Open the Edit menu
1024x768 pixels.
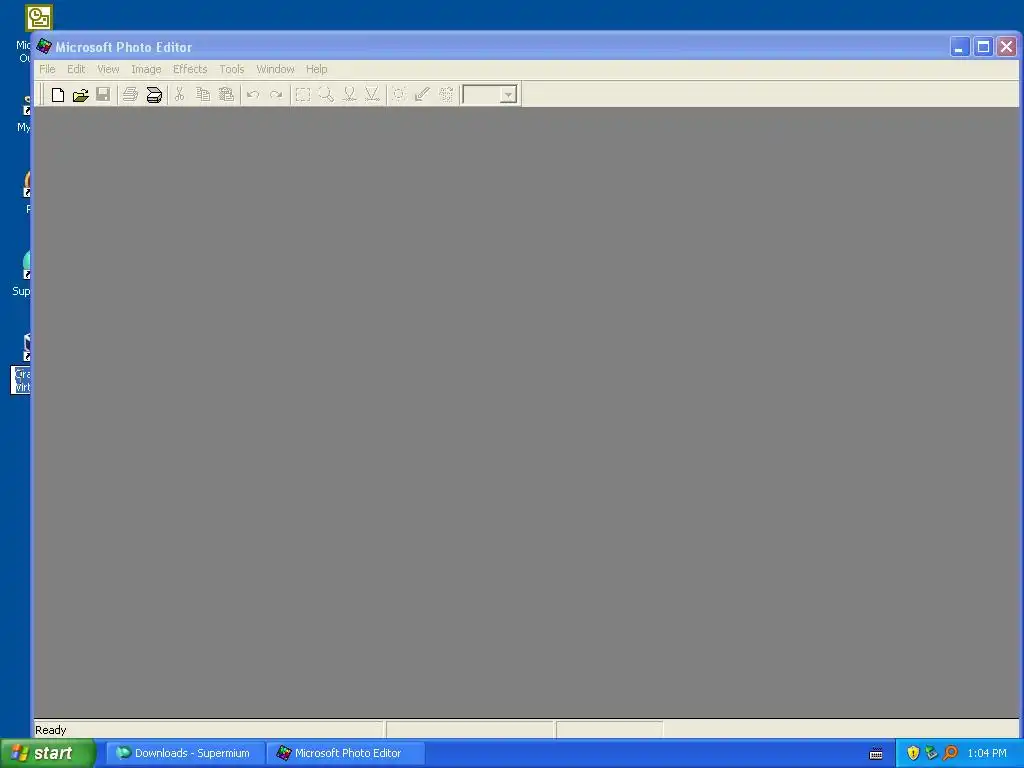pyautogui.click(x=76, y=69)
